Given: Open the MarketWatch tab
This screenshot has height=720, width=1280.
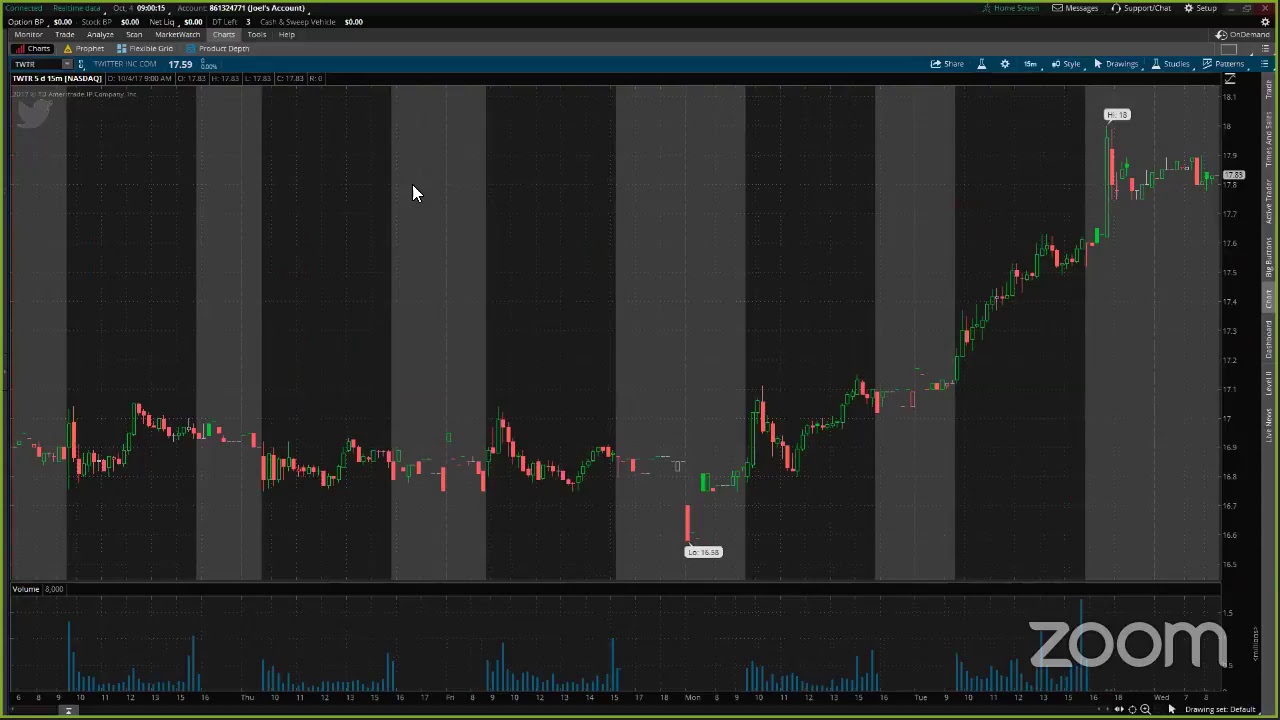Looking at the screenshot, I should (177, 34).
